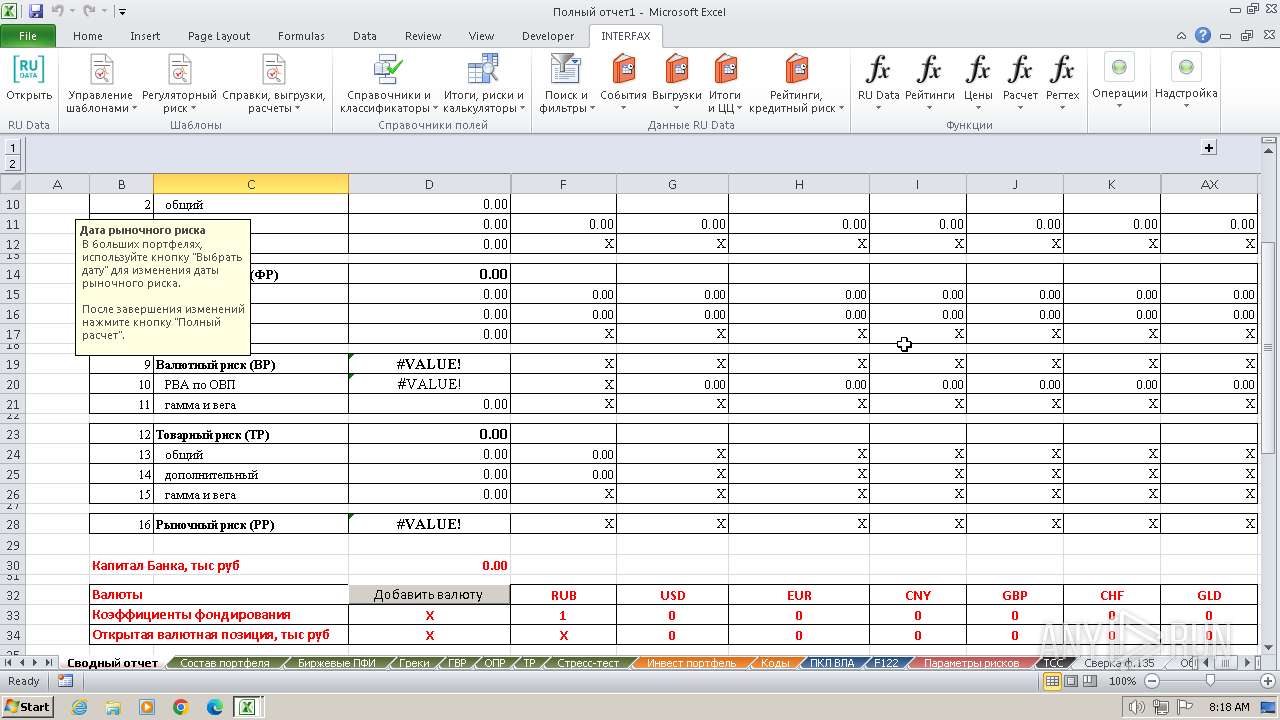Switch to the Page Layout ribbon tab
The height and width of the screenshot is (720, 1280).
click(x=219, y=36)
